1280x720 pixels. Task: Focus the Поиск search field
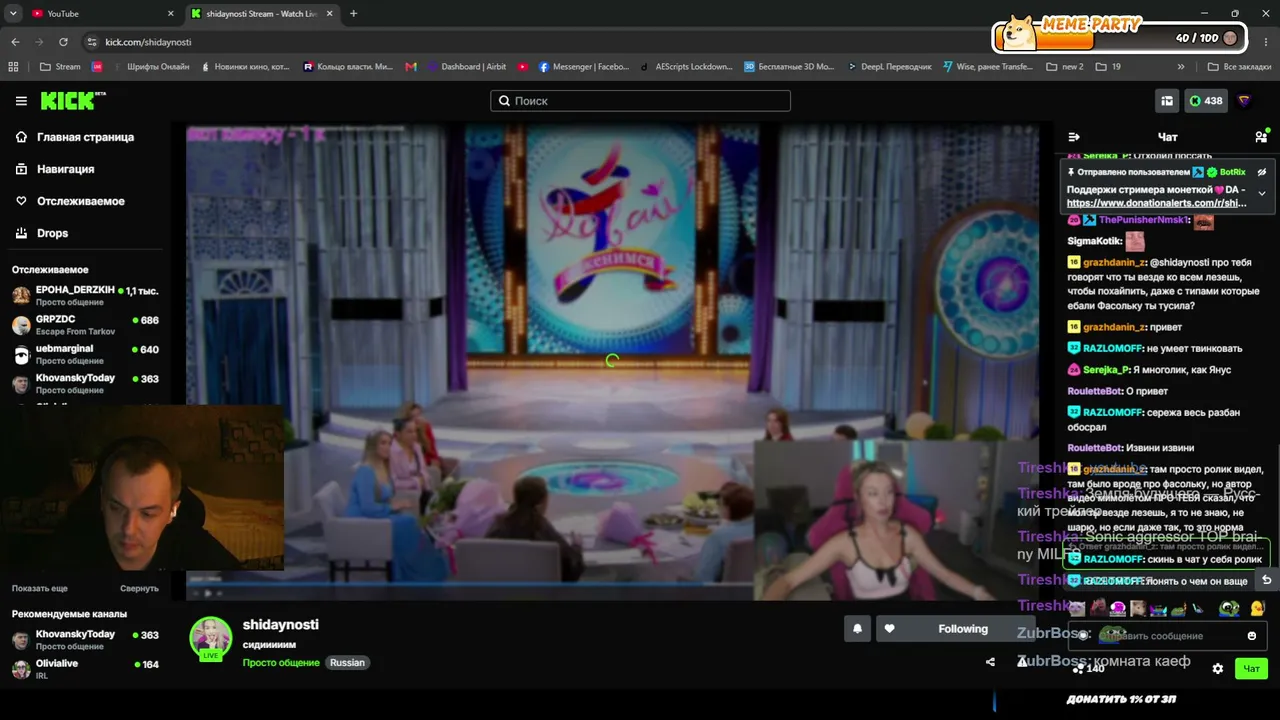pos(640,101)
